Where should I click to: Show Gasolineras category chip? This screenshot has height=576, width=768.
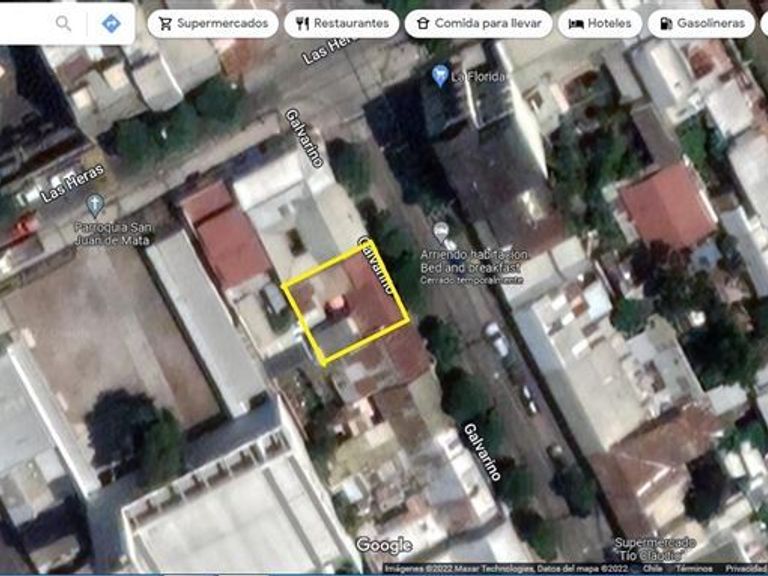coord(701,24)
